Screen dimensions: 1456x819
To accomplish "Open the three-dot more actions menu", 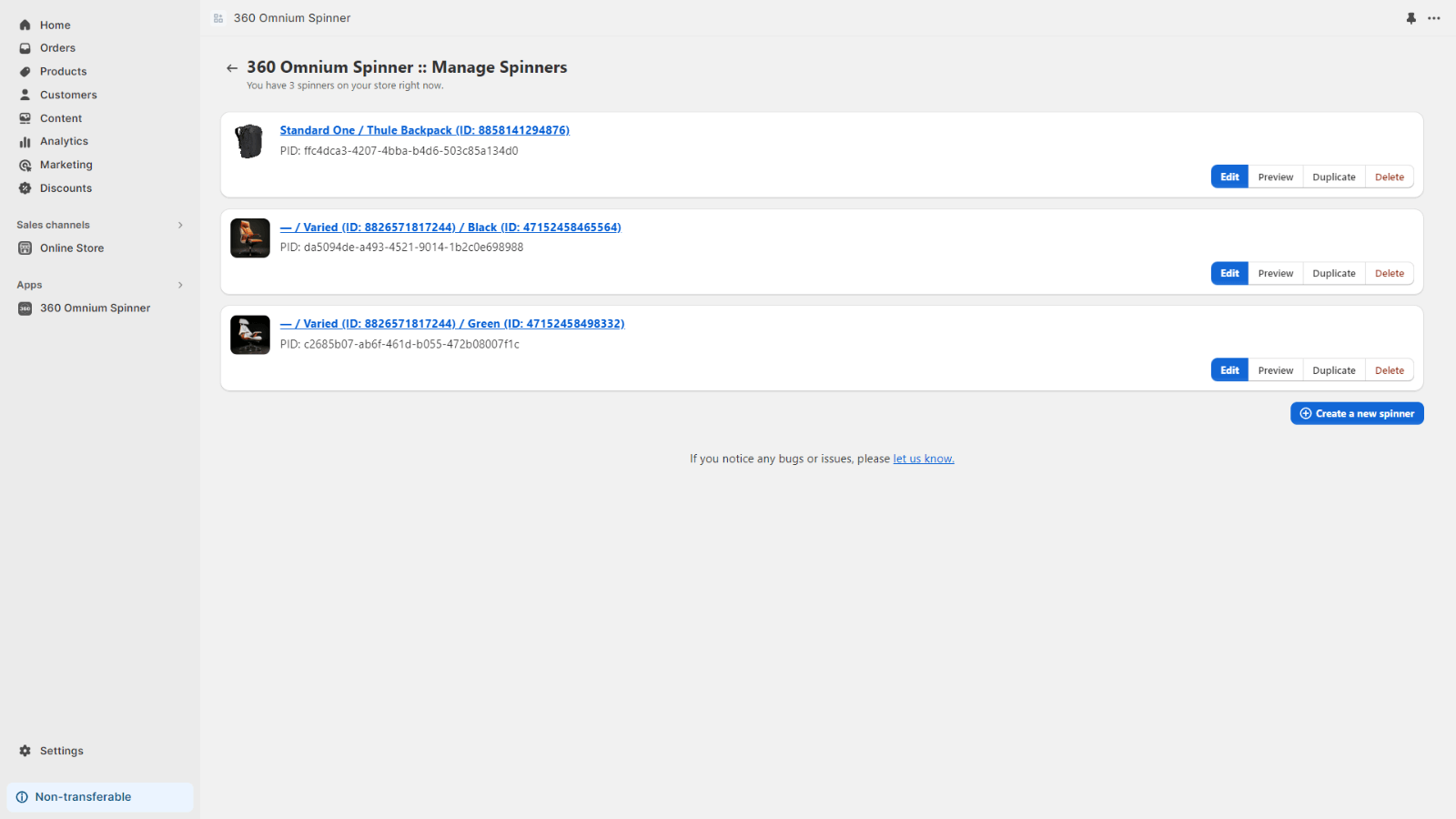I will (x=1434, y=18).
